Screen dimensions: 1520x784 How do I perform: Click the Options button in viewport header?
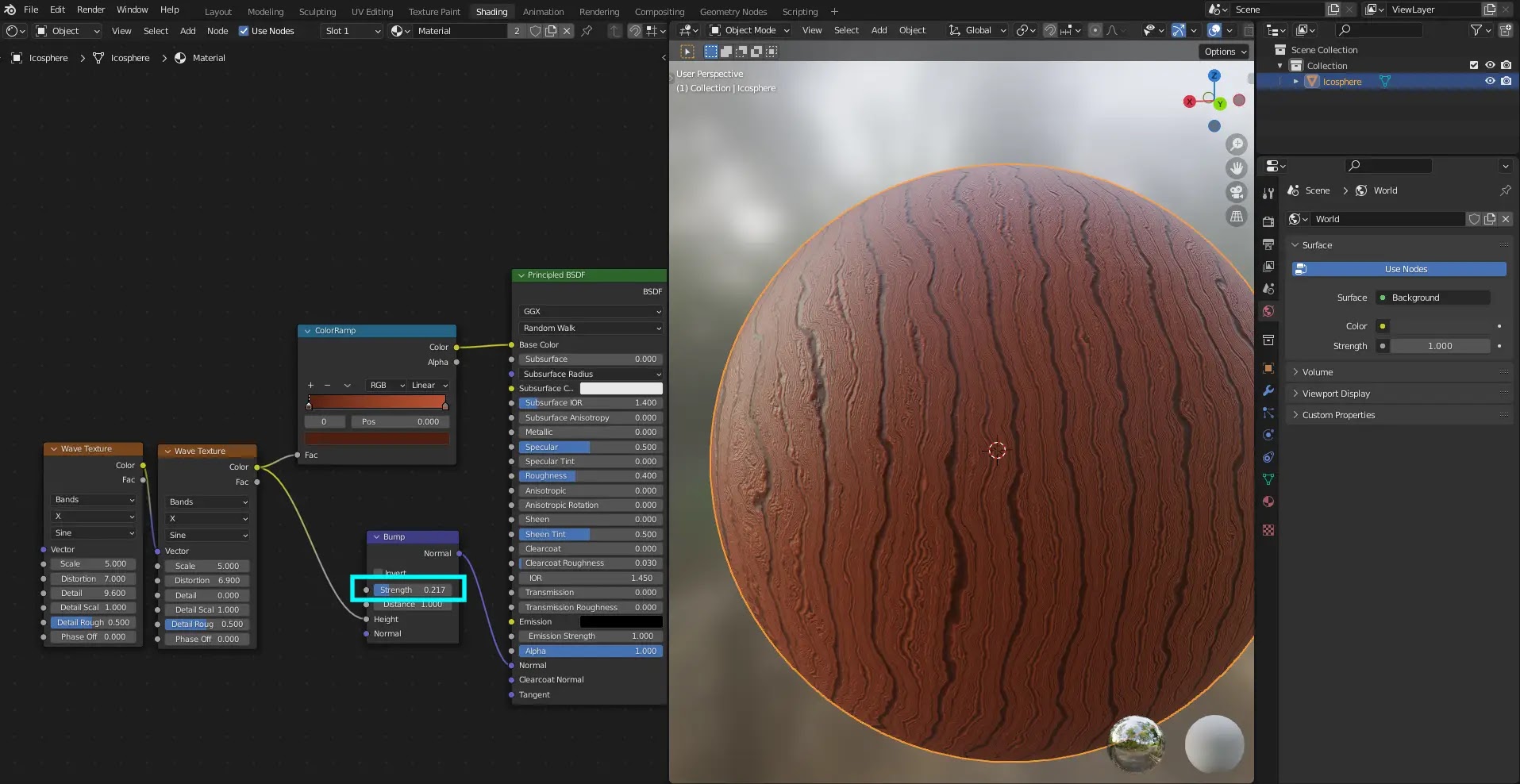pos(1225,52)
